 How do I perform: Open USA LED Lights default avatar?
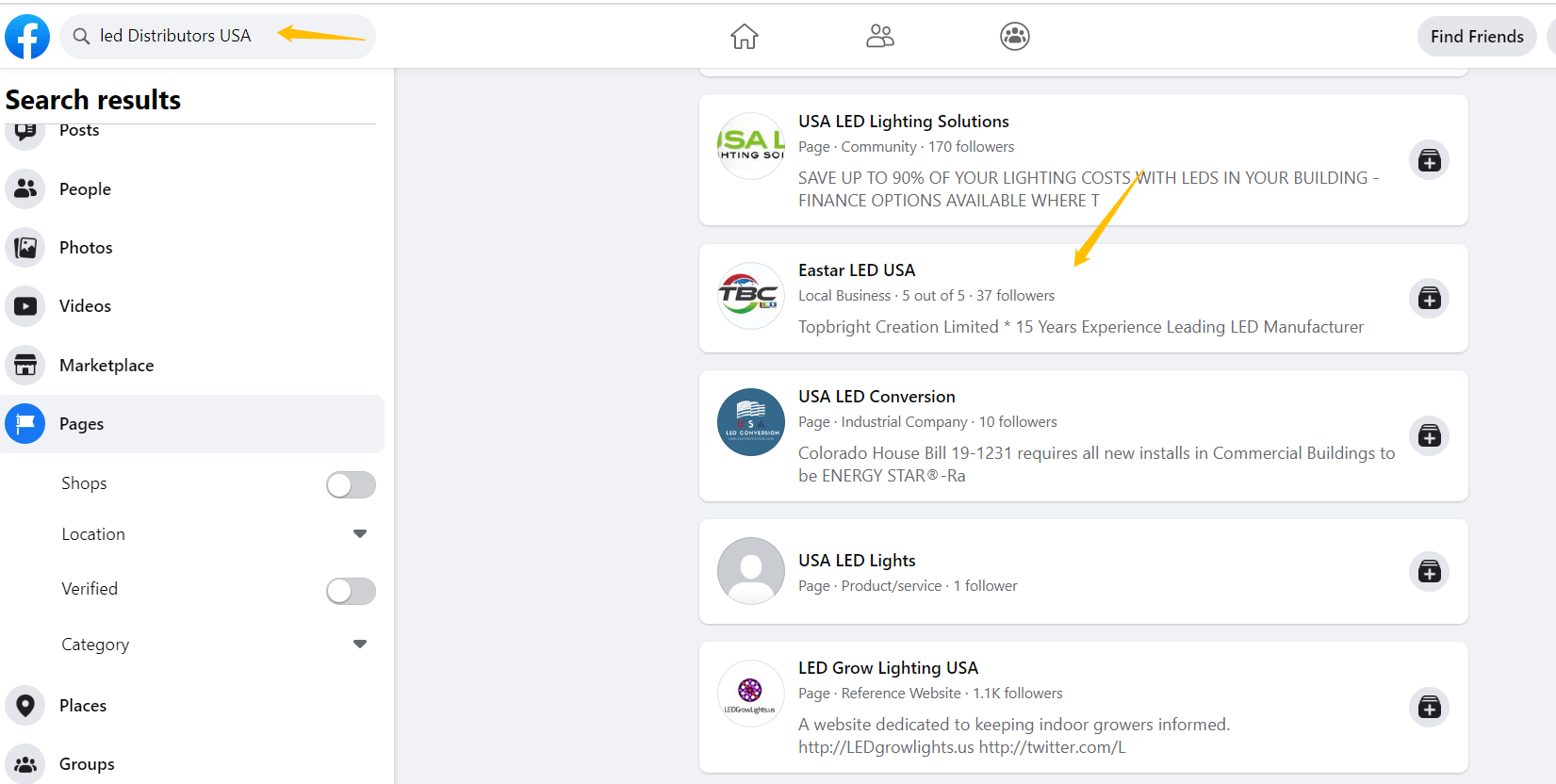tap(751, 571)
